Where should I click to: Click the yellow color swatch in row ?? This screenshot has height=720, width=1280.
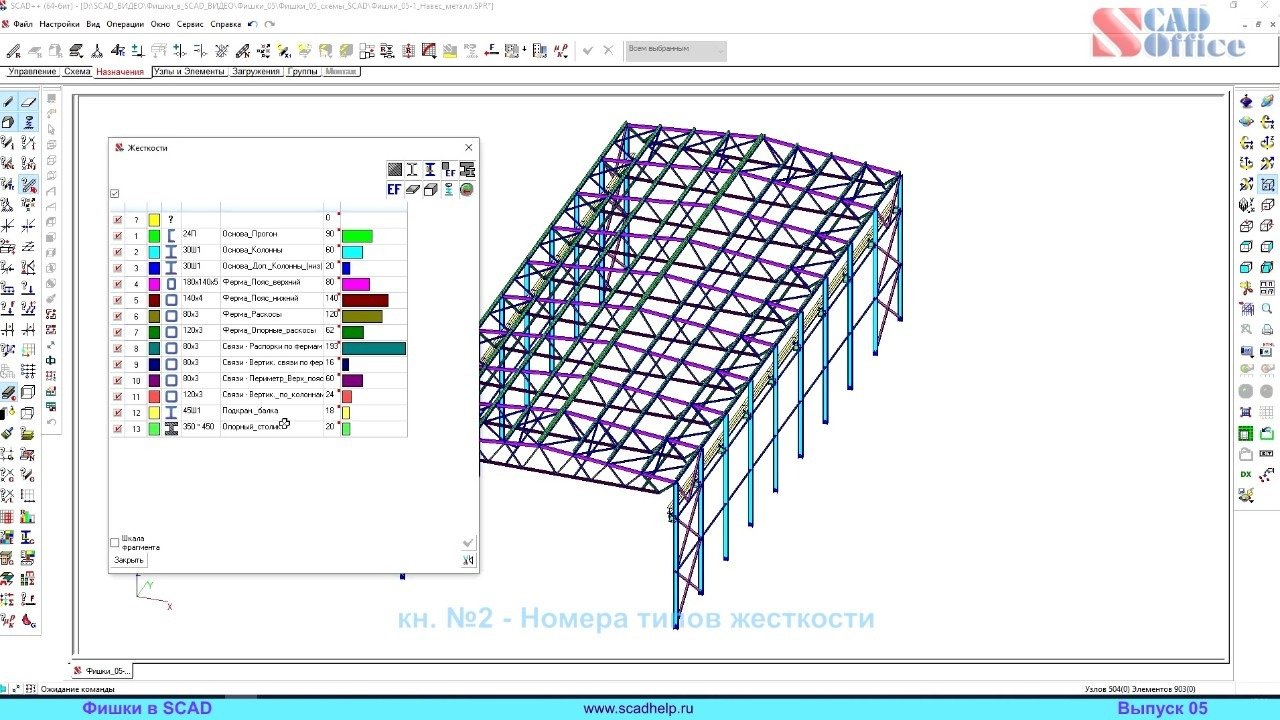(154, 219)
